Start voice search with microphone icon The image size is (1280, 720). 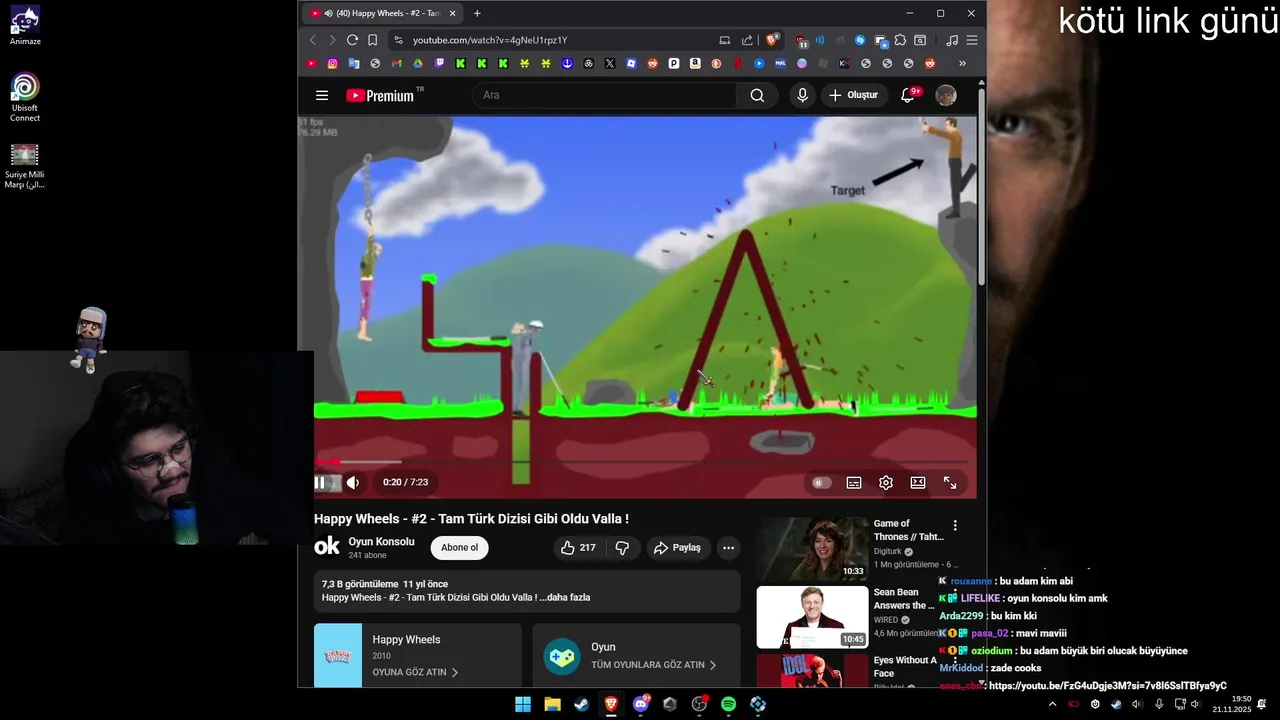pyautogui.click(x=802, y=95)
